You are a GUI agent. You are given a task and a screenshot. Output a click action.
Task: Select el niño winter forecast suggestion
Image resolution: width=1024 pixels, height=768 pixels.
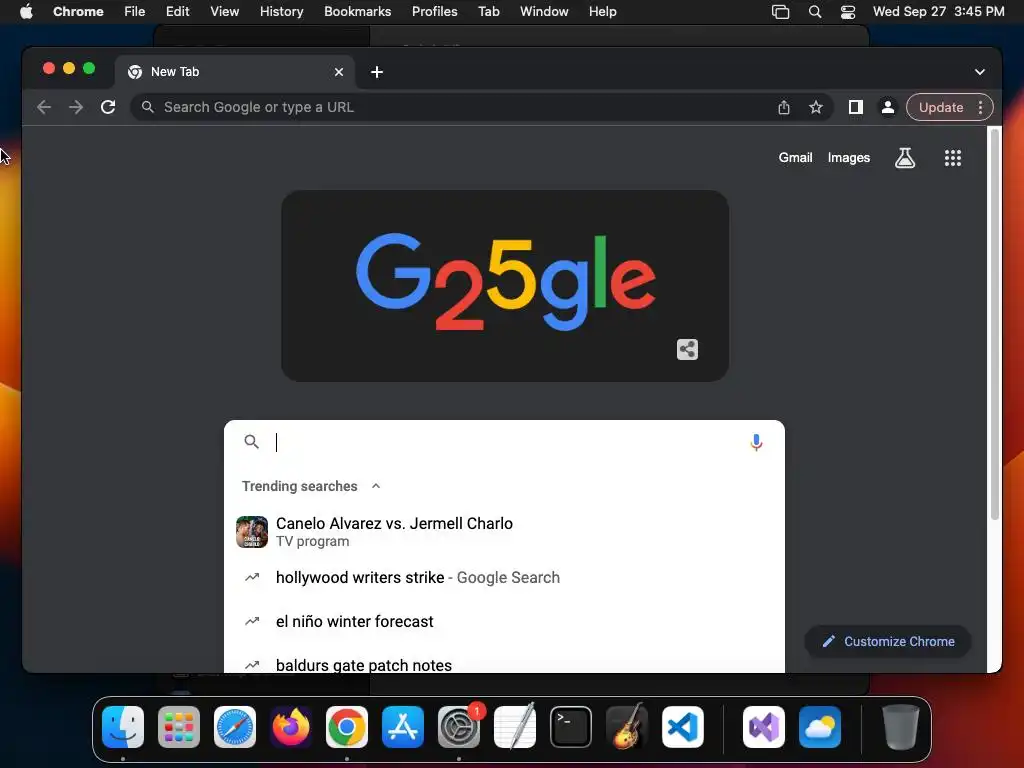pos(504,621)
